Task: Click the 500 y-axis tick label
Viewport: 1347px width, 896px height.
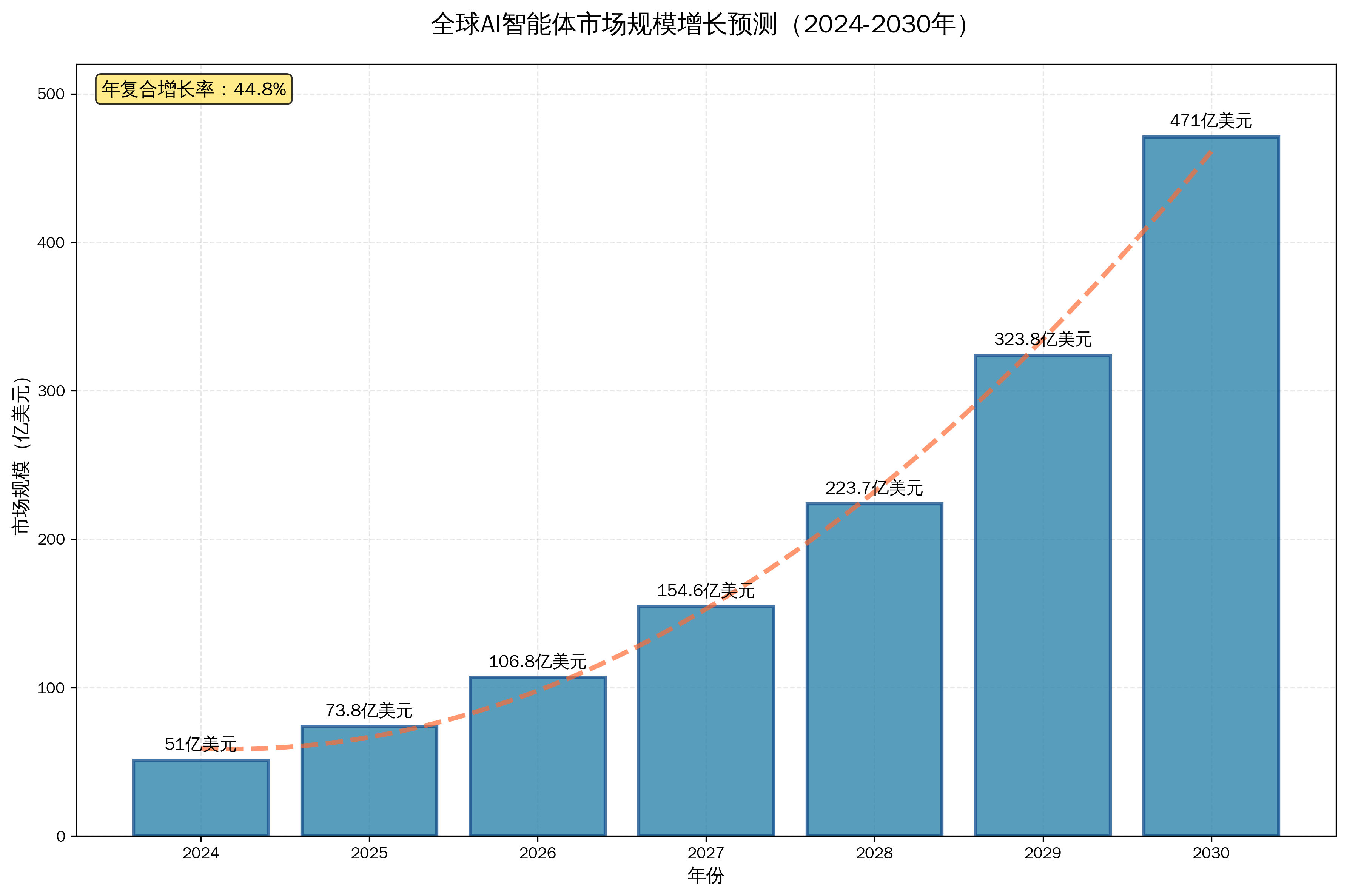Action: tap(51, 94)
